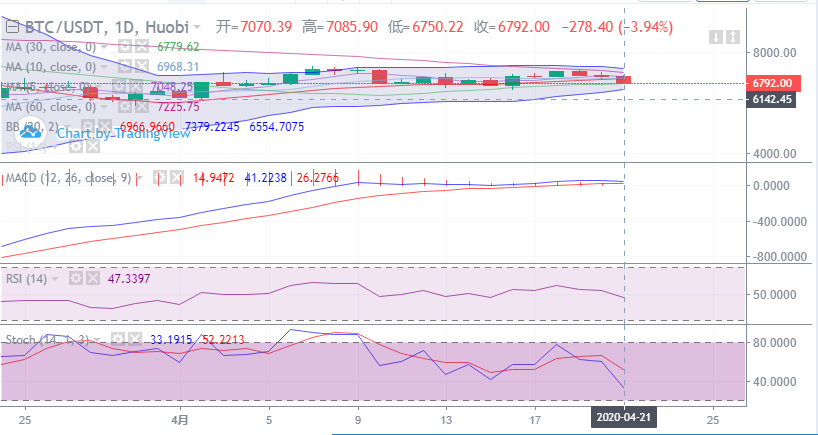
Task: Remove MA (5, close, 0) indicator
Action: click(x=136, y=87)
